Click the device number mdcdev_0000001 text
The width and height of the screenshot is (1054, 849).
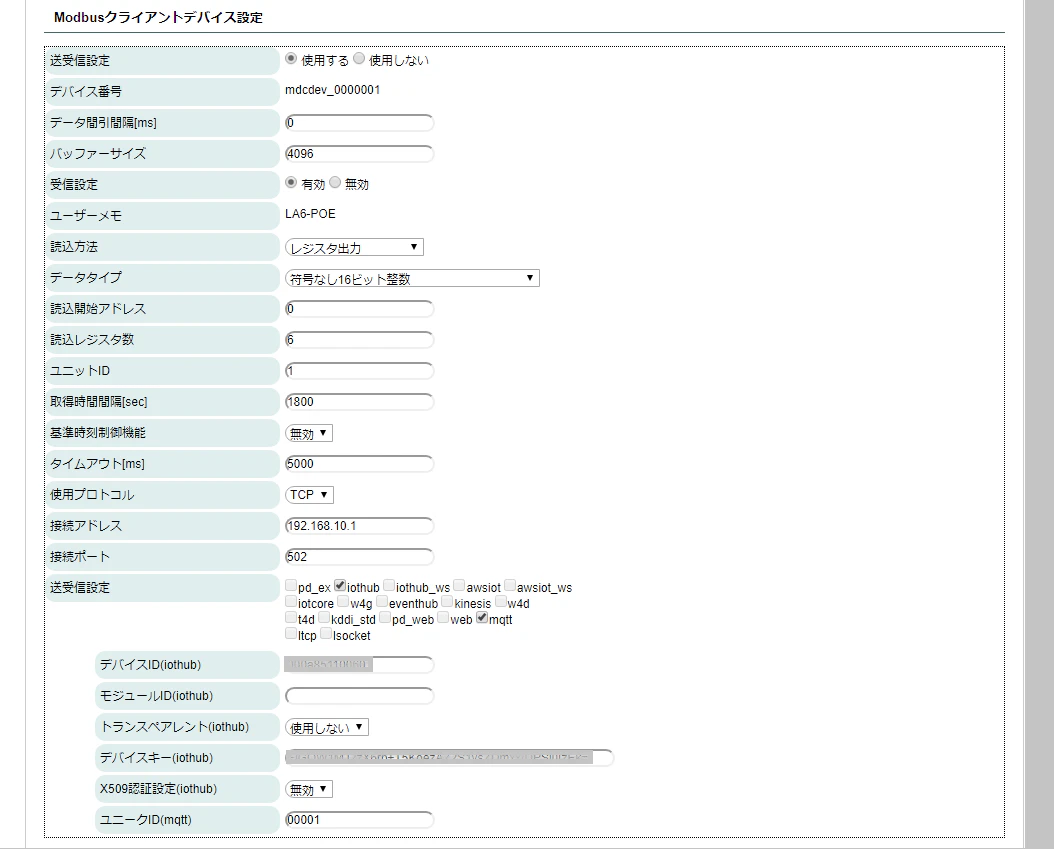[333, 90]
